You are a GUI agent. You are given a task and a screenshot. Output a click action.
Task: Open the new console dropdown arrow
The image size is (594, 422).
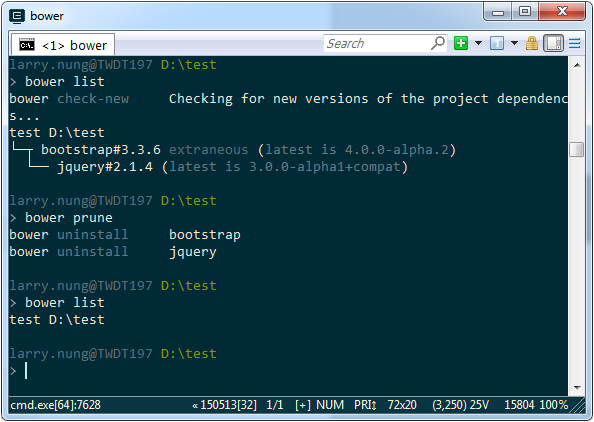point(478,43)
